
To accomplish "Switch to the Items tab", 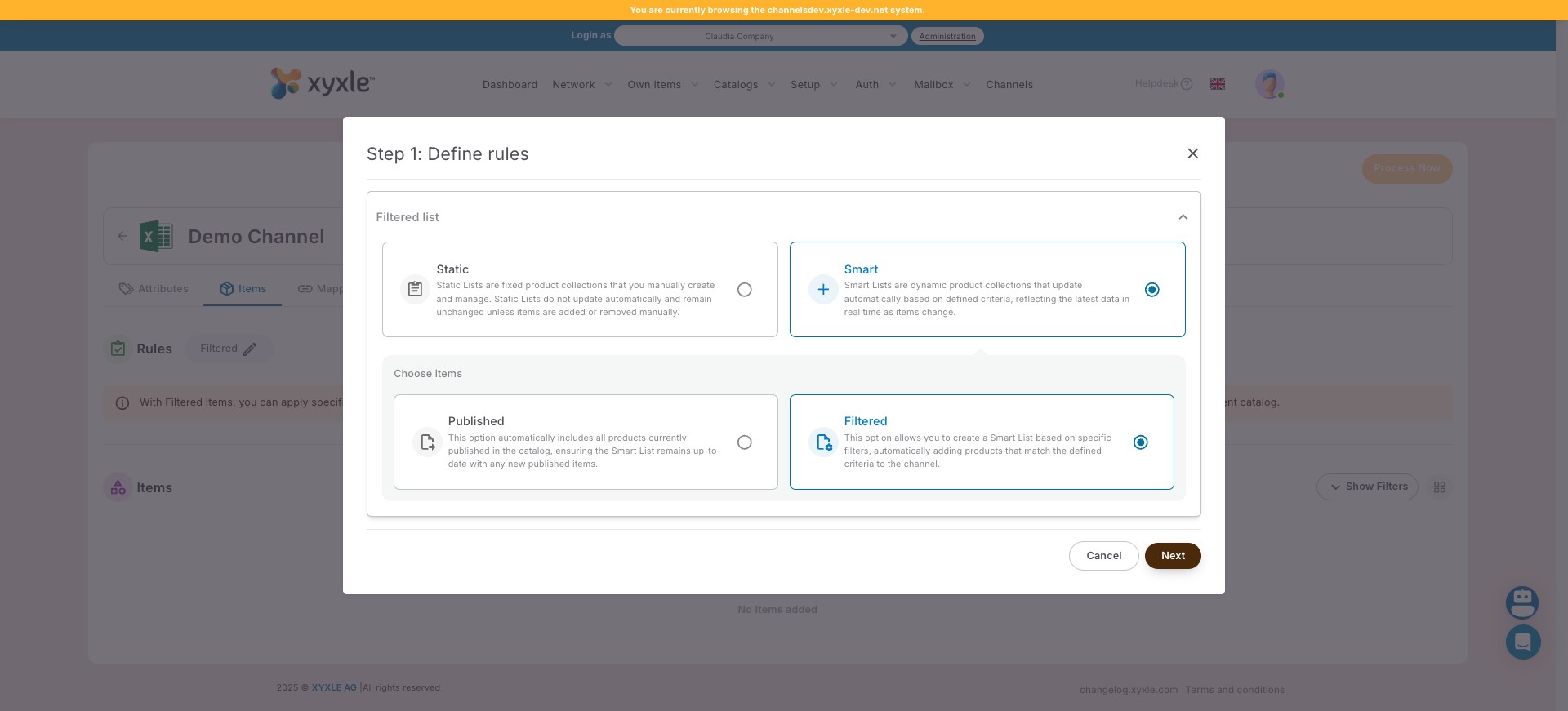I will [243, 289].
